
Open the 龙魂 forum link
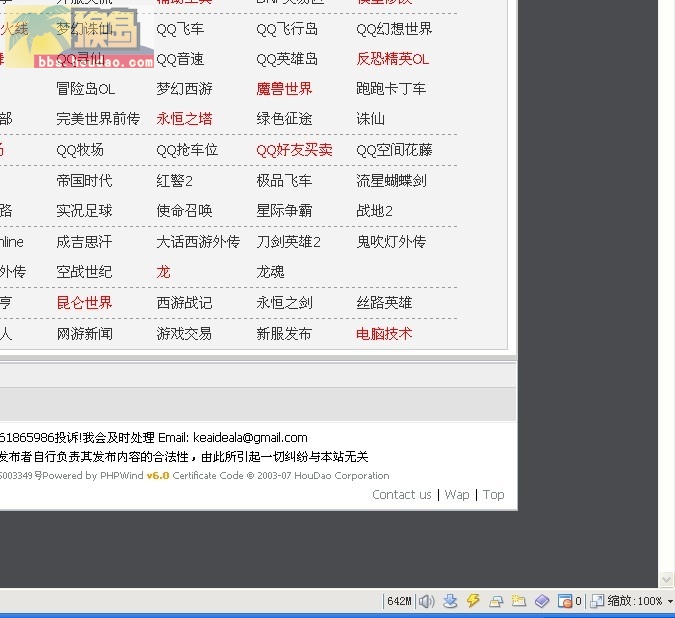[270, 272]
